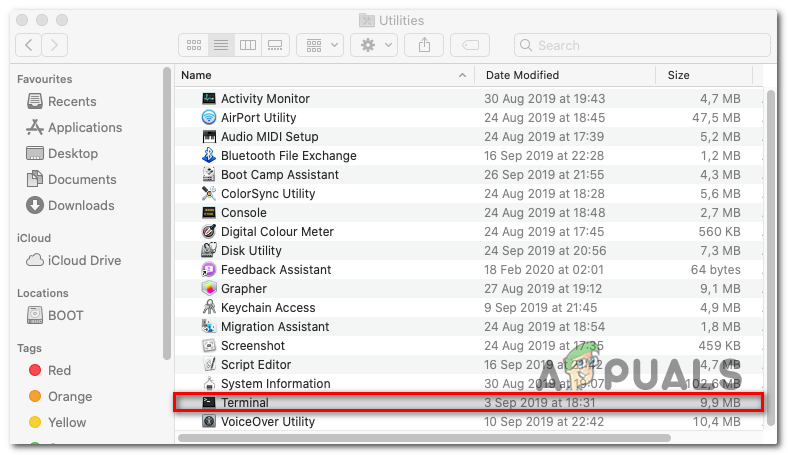Select the "Disk Utility" file name
The width and height of the screenshot is (788, 455).
tap(251, 250)
